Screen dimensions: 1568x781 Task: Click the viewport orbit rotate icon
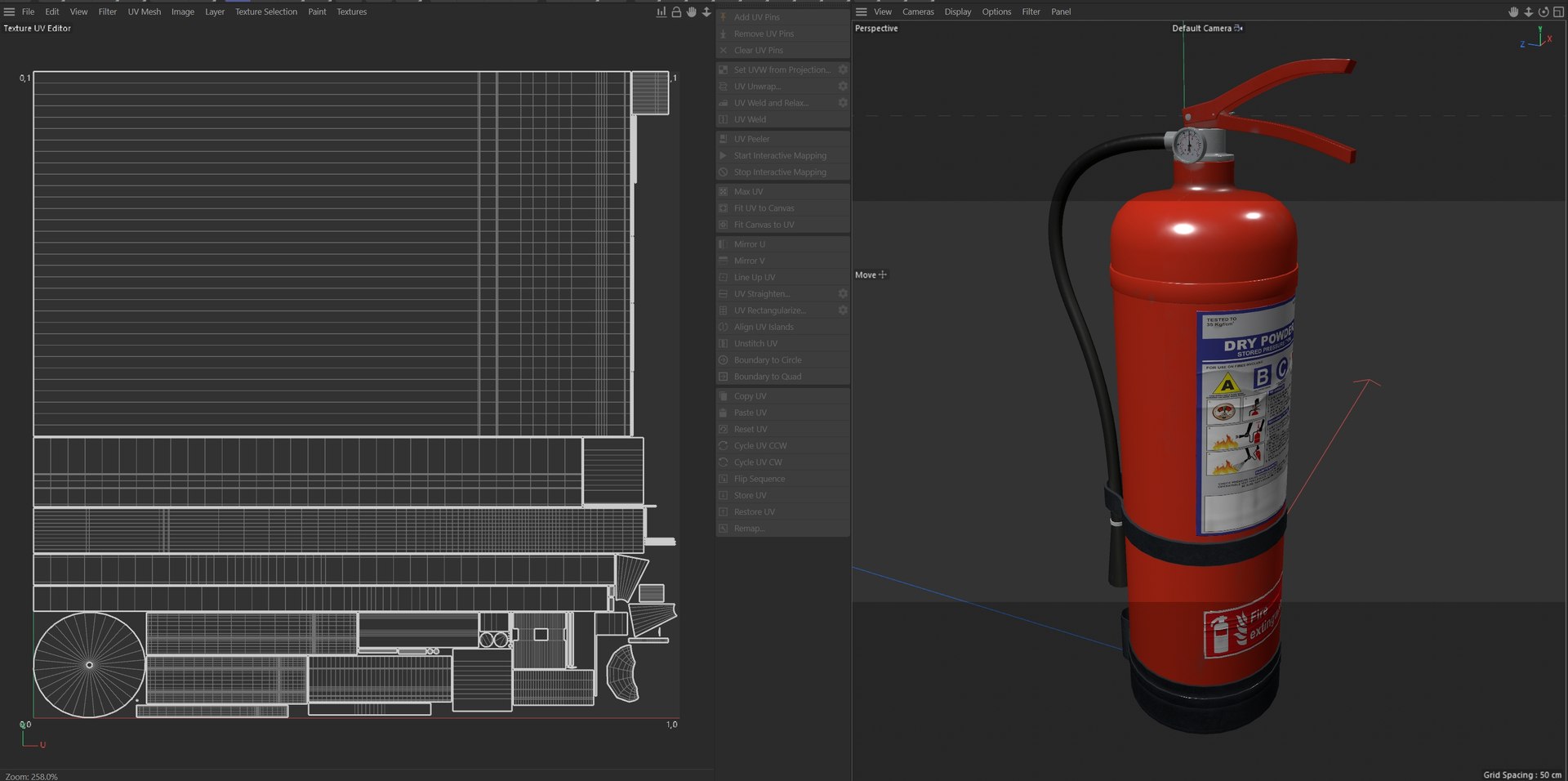click(x=1543, y=11)
